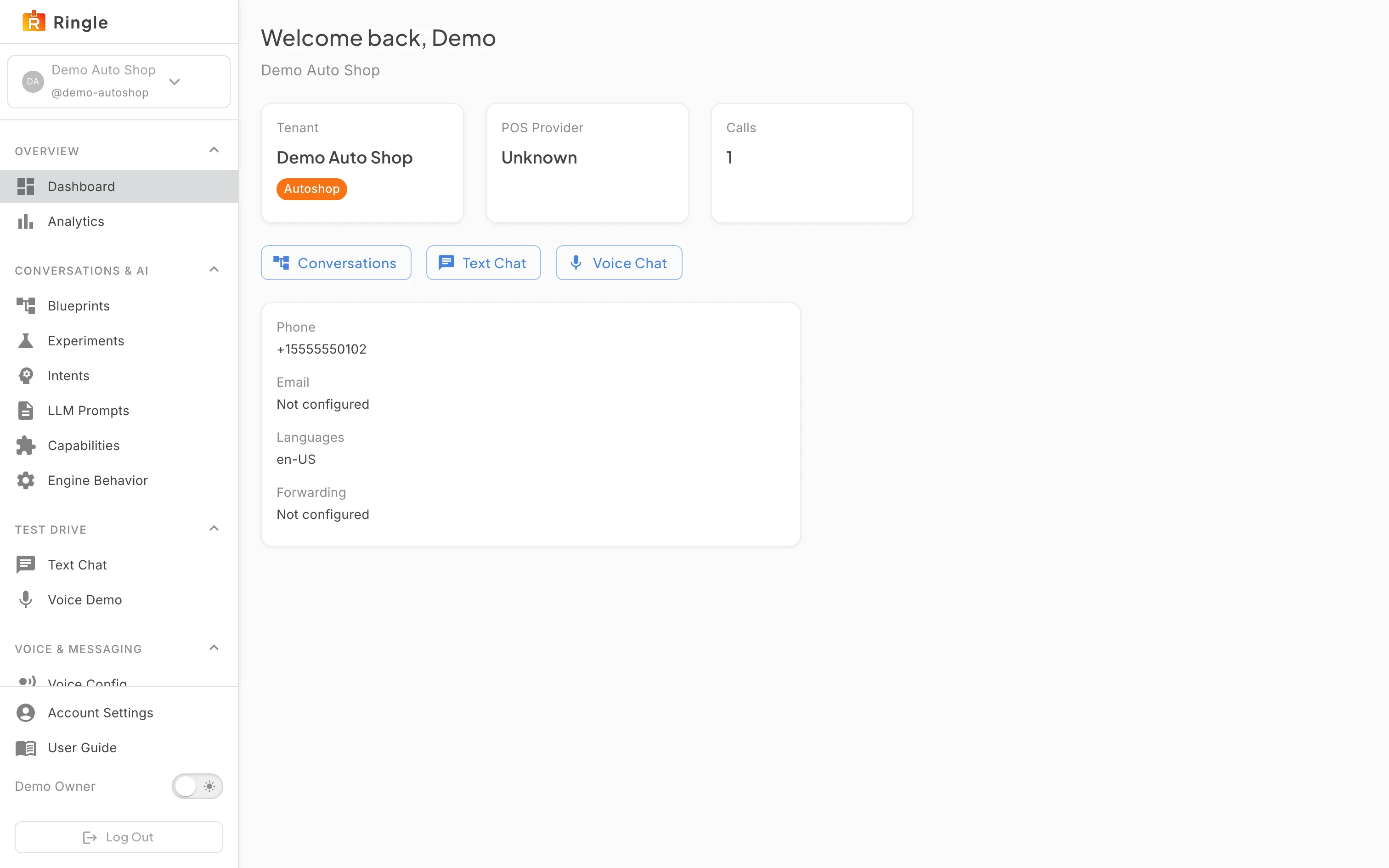Open the User Guide
This screenshot has height=868, width=1389.
(x=119, y=748)
